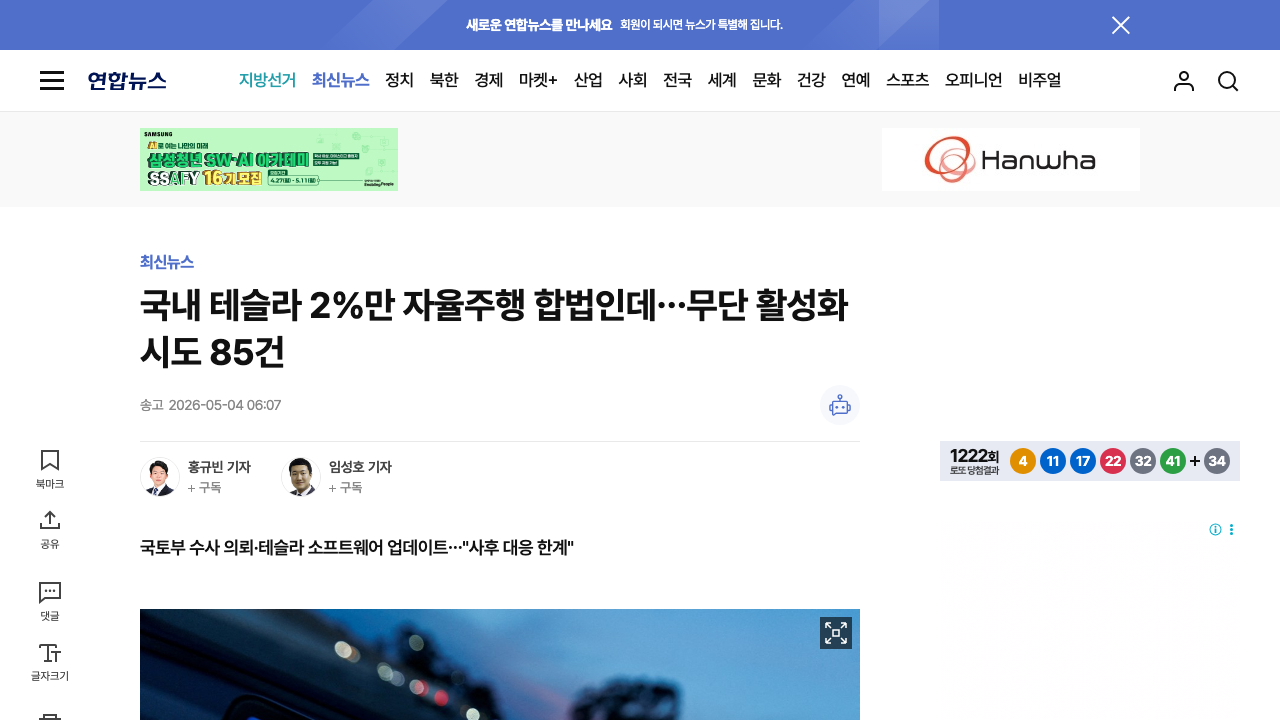The height and width of the screenshot is (720, 1280).
Task: Click the 송고 2026-05-04 06:07 timestamp
Action: [x=210, y=405]
